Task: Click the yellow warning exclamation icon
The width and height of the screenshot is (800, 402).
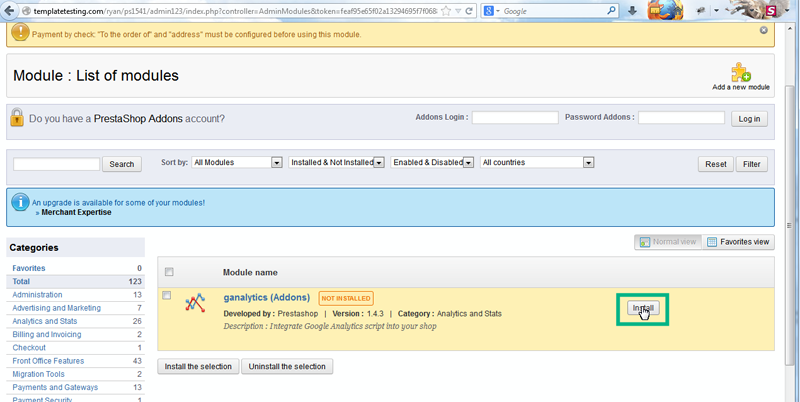Action: click(20, 33)
